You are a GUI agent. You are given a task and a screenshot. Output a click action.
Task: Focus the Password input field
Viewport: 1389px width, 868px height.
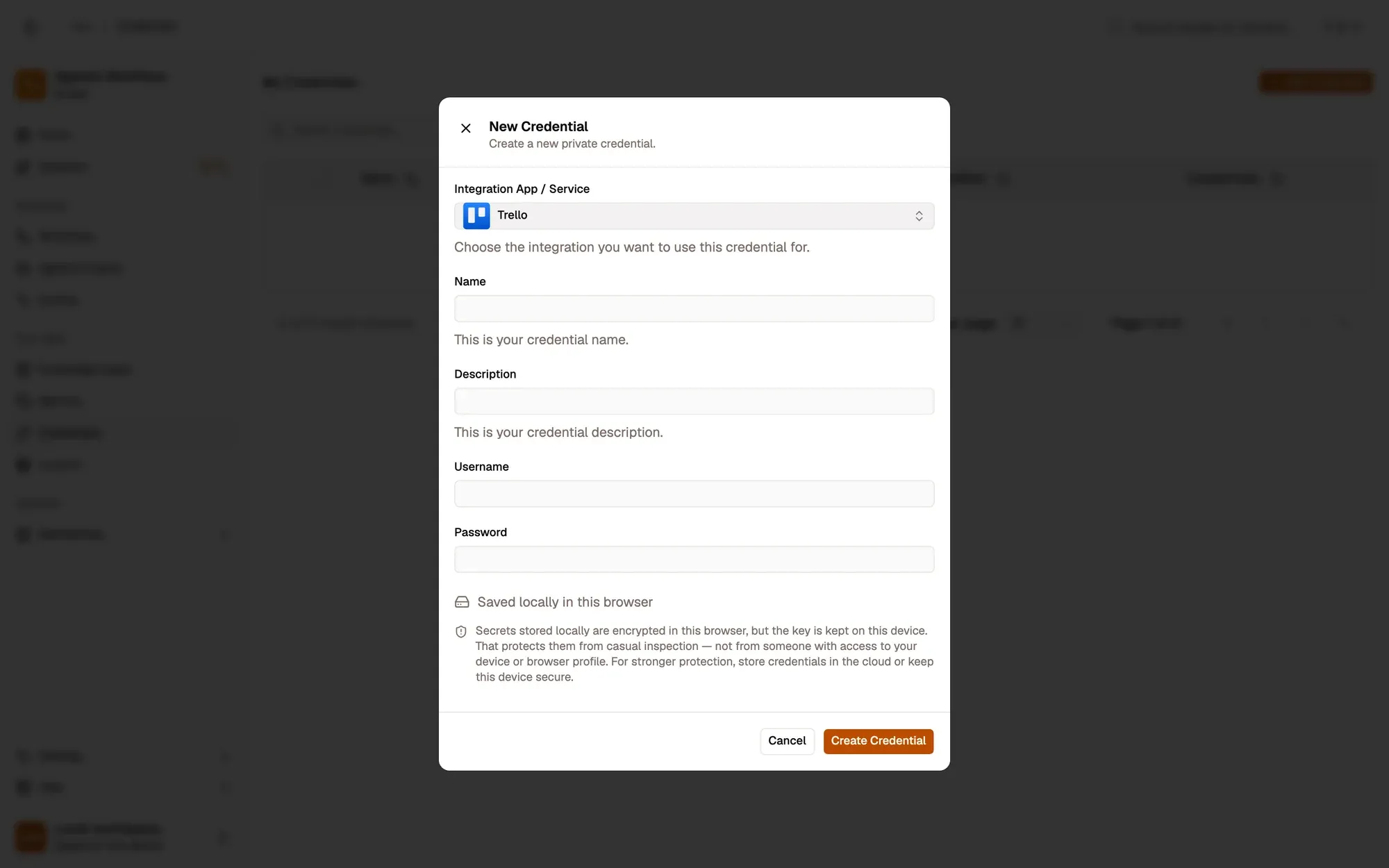[694, 559]
